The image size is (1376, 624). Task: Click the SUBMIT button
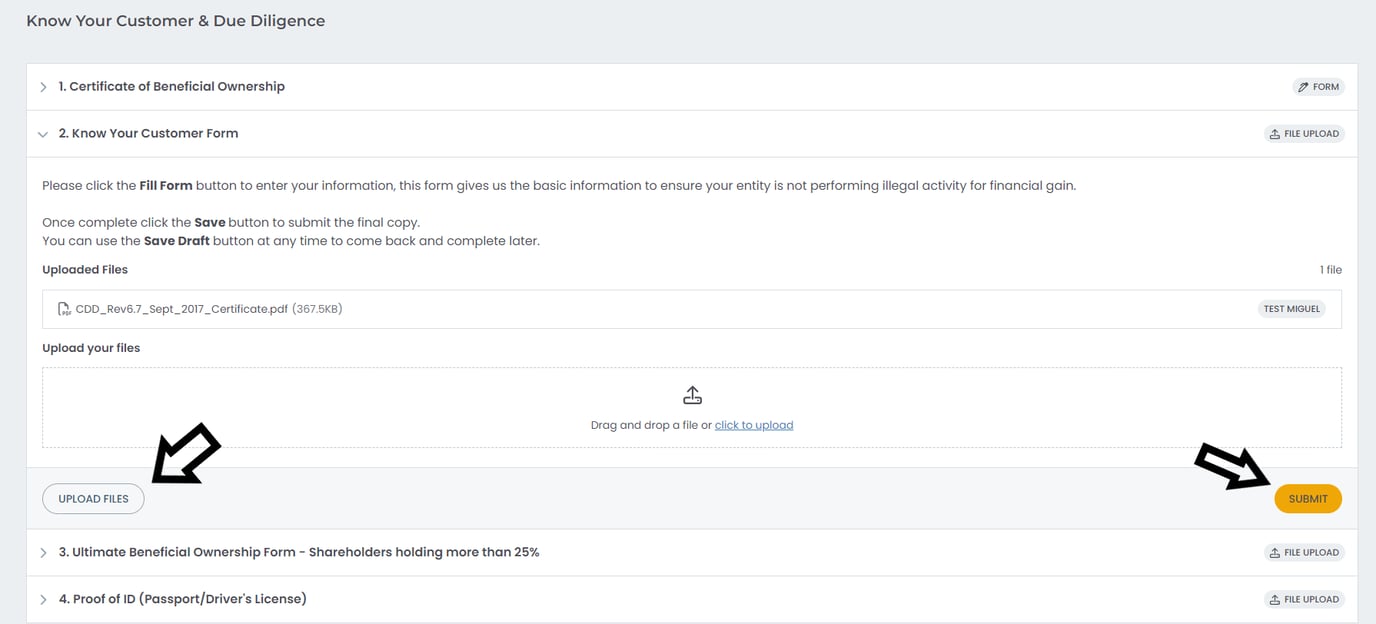1308,498
